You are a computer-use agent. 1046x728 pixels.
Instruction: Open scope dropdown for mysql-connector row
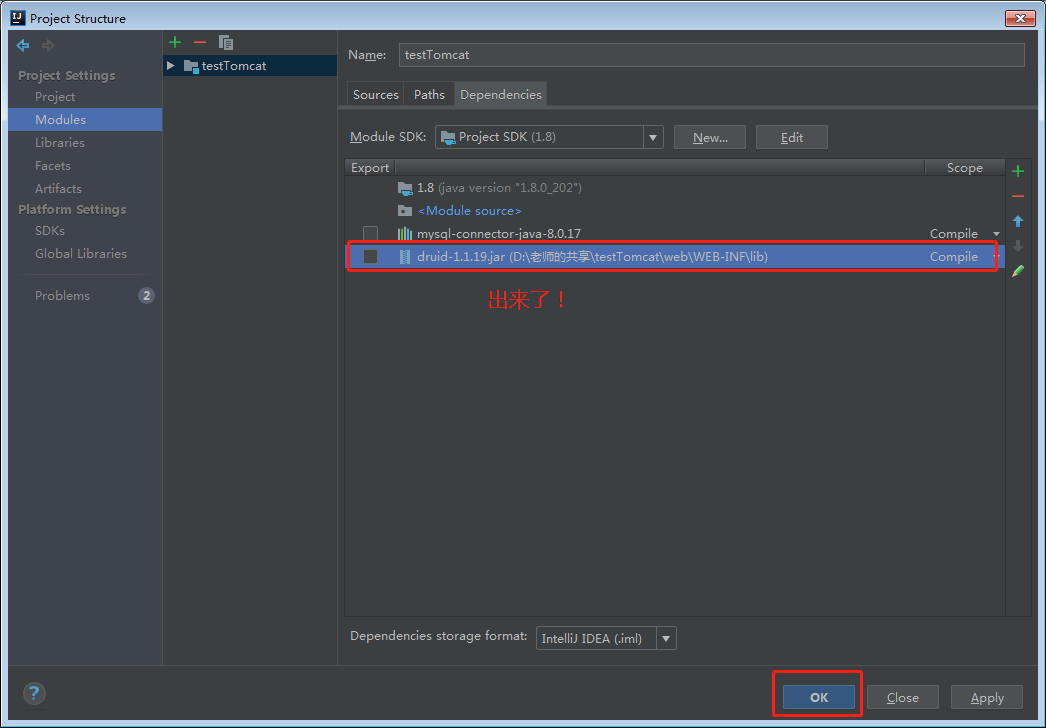click(x=996, y=234)
